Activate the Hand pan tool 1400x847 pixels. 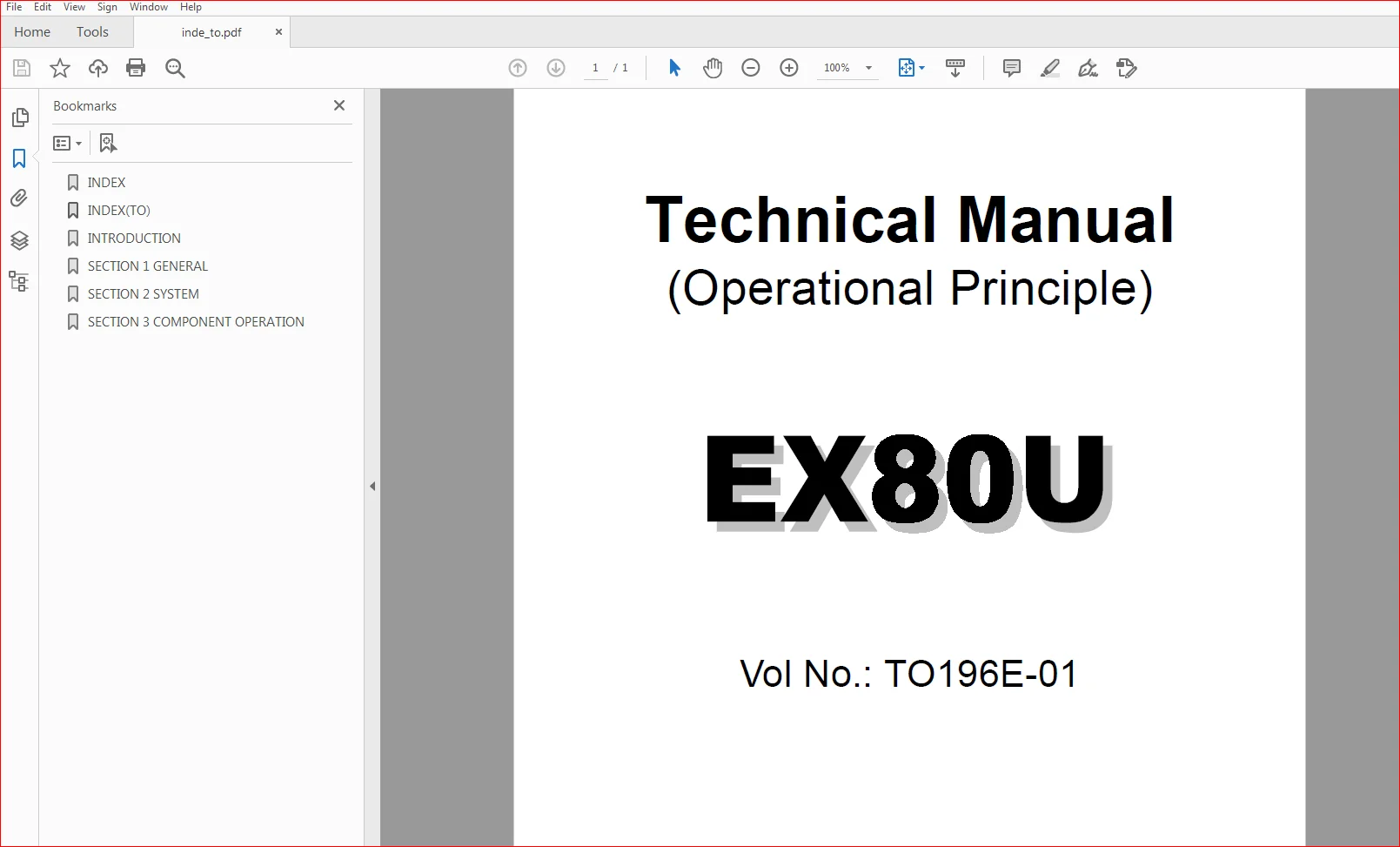point(713,68)
